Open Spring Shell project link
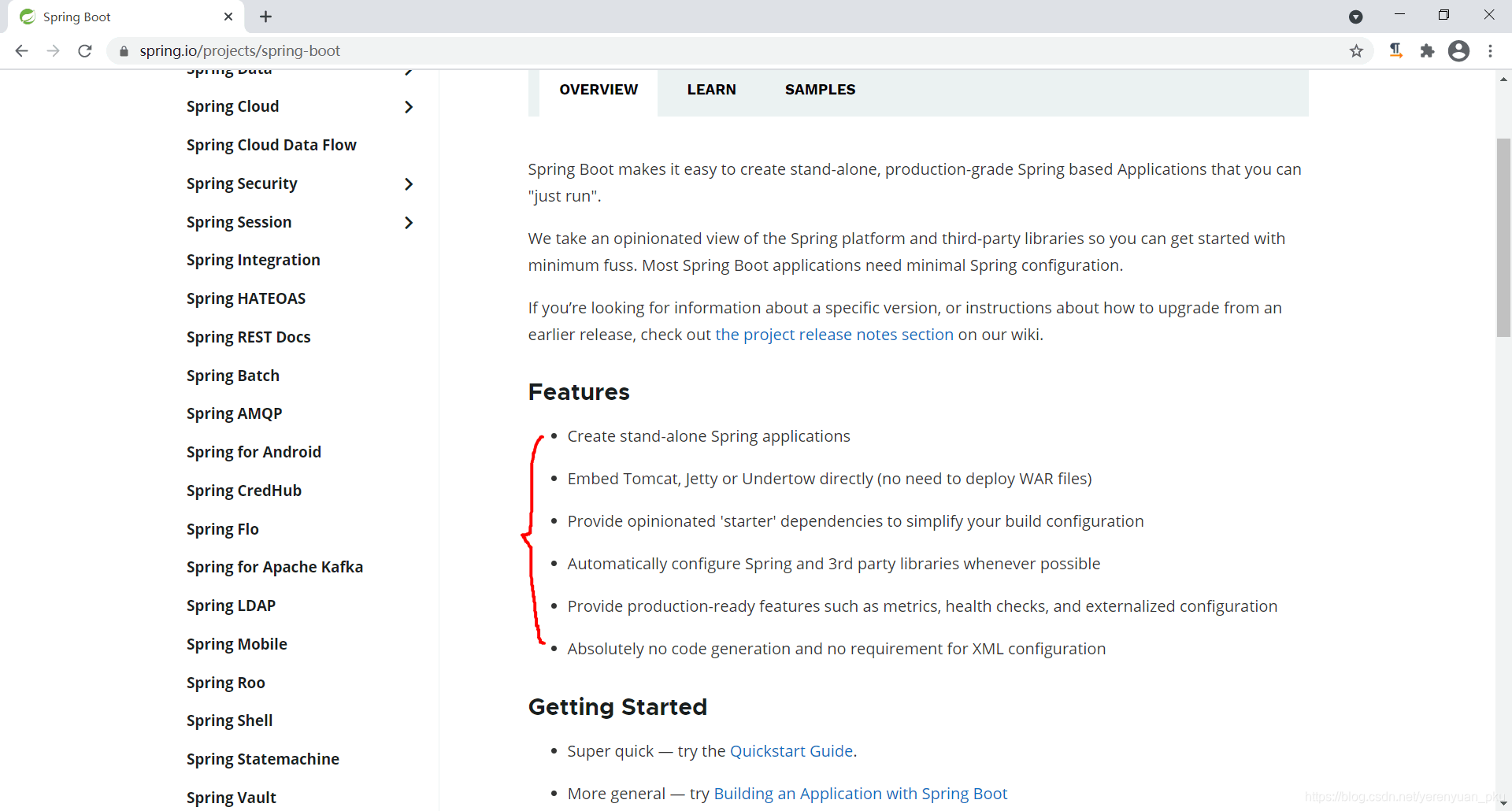The height and width of the screenshot is (811, 1512). click(x=229, y=721)
